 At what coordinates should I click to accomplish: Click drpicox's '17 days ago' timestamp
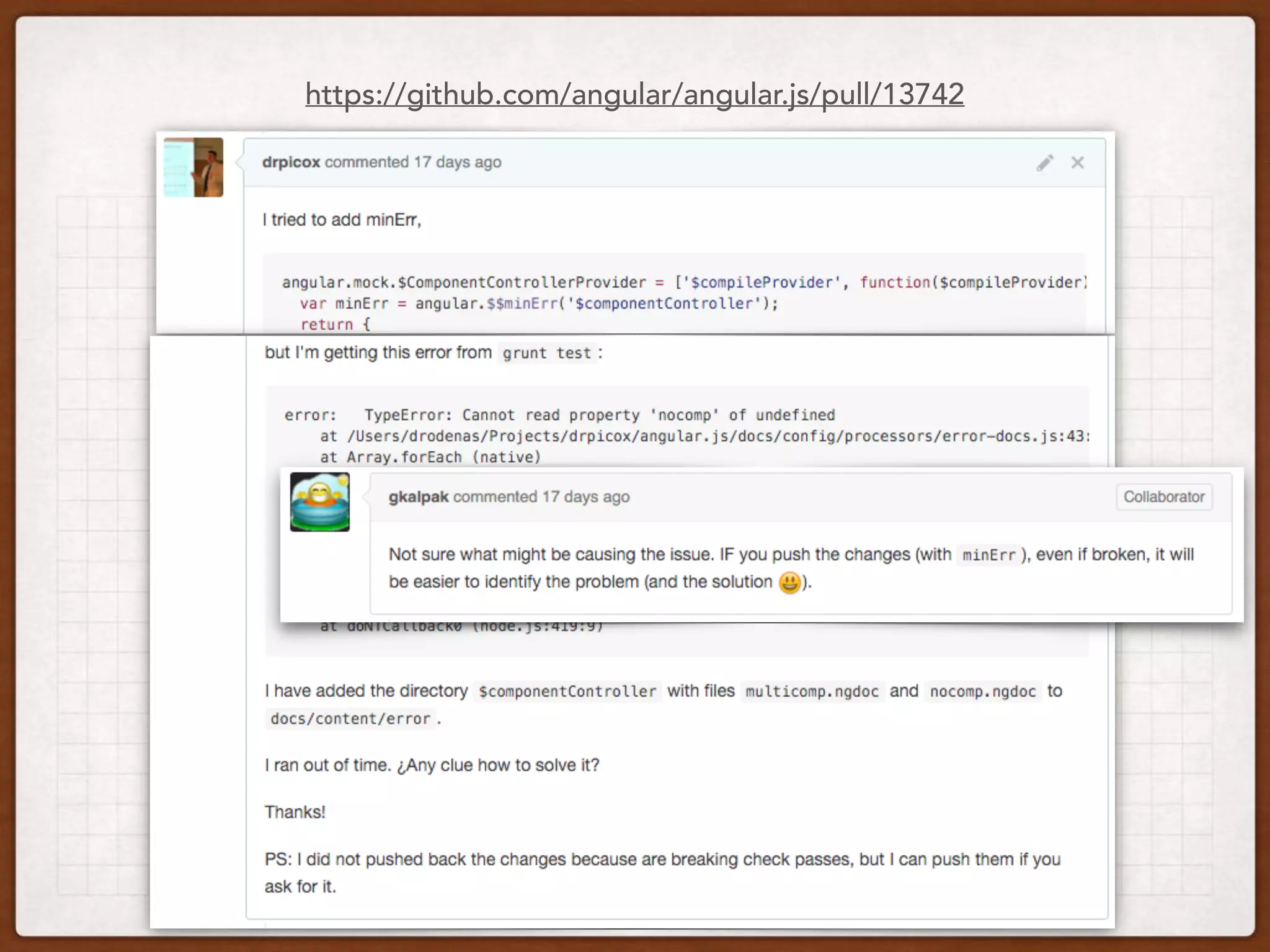pos(458,162)
